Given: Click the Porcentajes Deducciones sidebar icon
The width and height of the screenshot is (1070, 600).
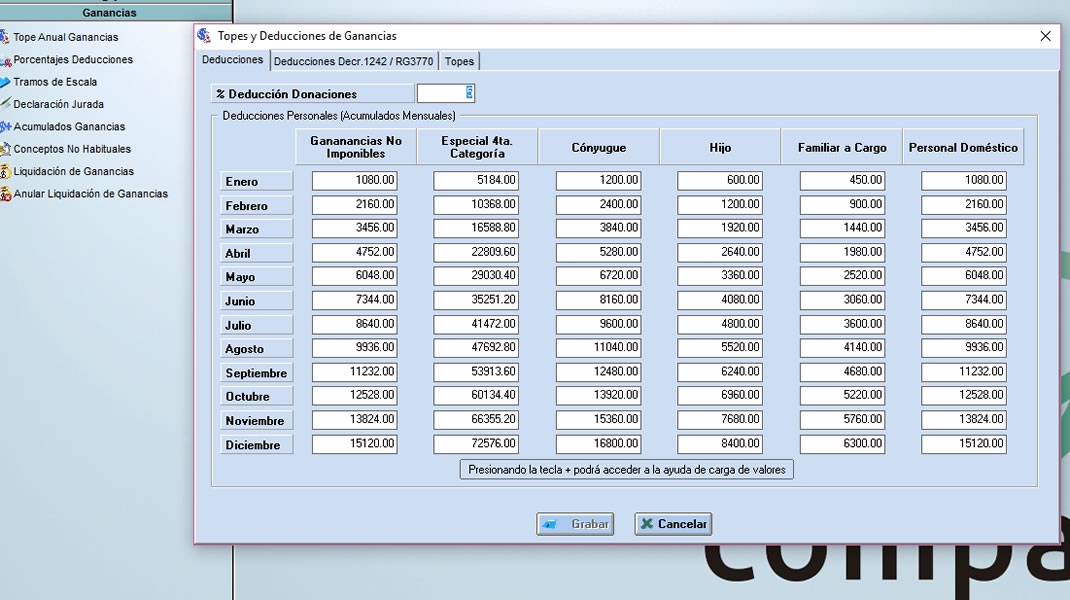Looking at the screenshot, I should [5, 60].
